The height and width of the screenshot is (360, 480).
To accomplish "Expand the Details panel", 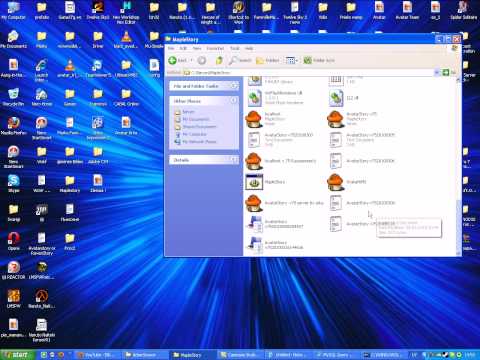I will (x=234, y=160).
